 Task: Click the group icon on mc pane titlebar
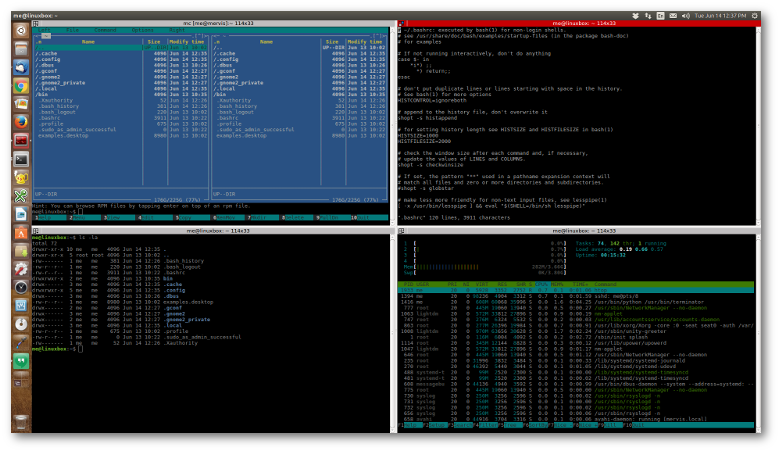[36, 23]
